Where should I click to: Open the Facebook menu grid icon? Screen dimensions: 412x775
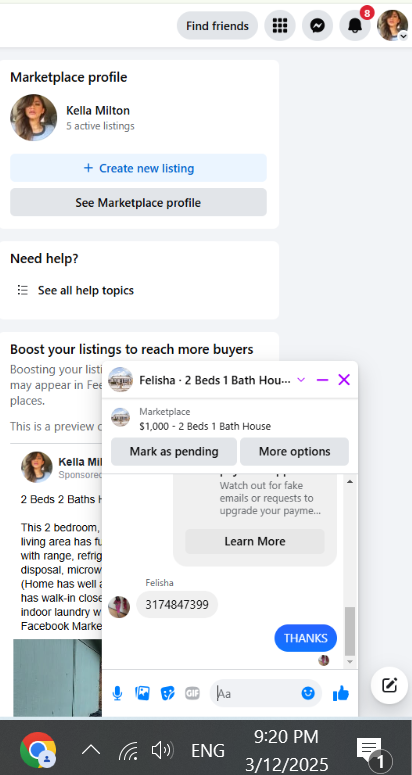click(x=280, y=26)
